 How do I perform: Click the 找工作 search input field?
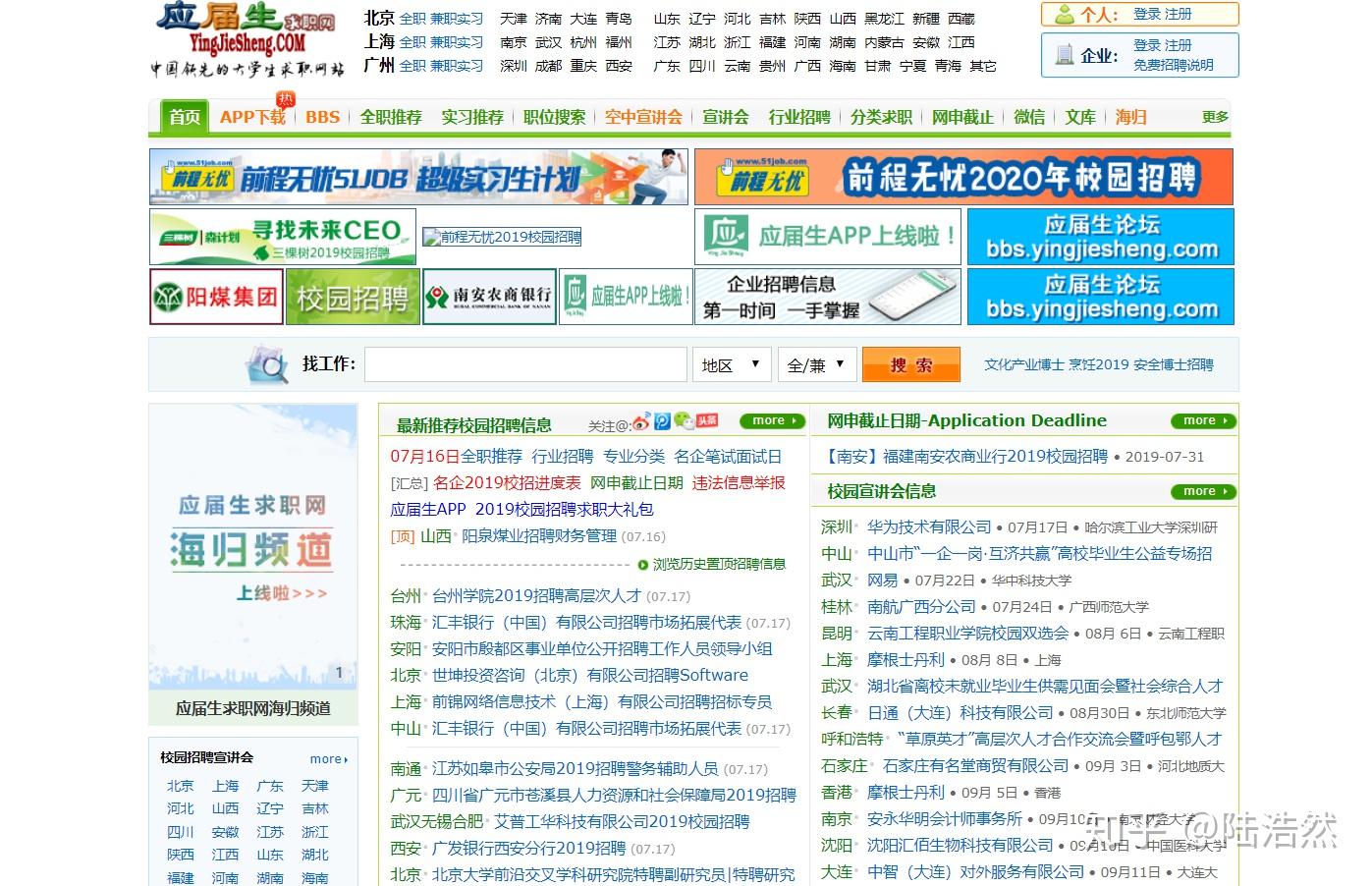525,364
